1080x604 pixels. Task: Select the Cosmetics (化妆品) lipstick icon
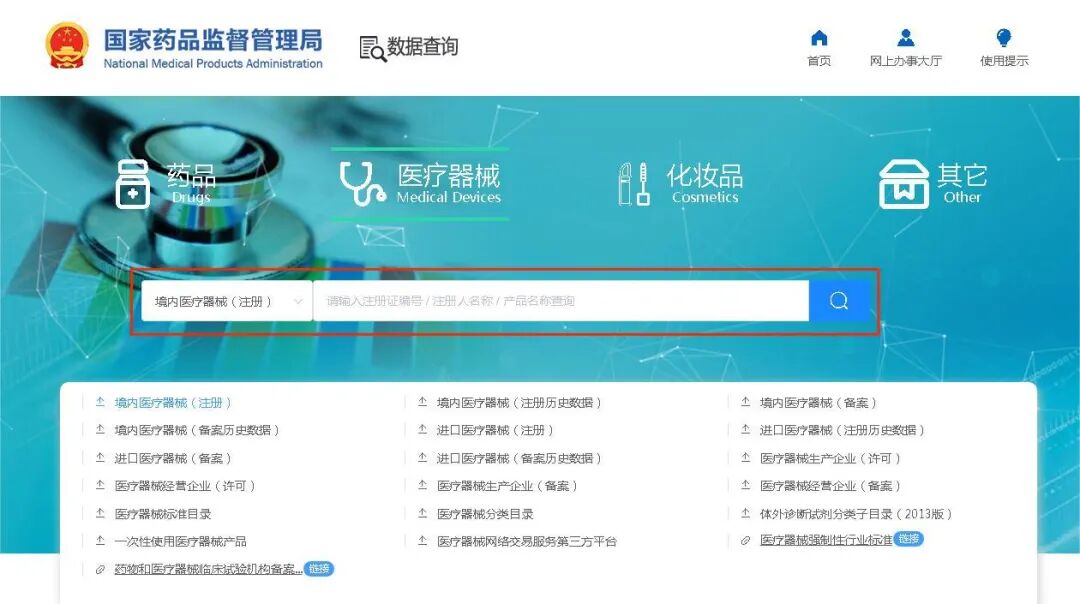631,181
